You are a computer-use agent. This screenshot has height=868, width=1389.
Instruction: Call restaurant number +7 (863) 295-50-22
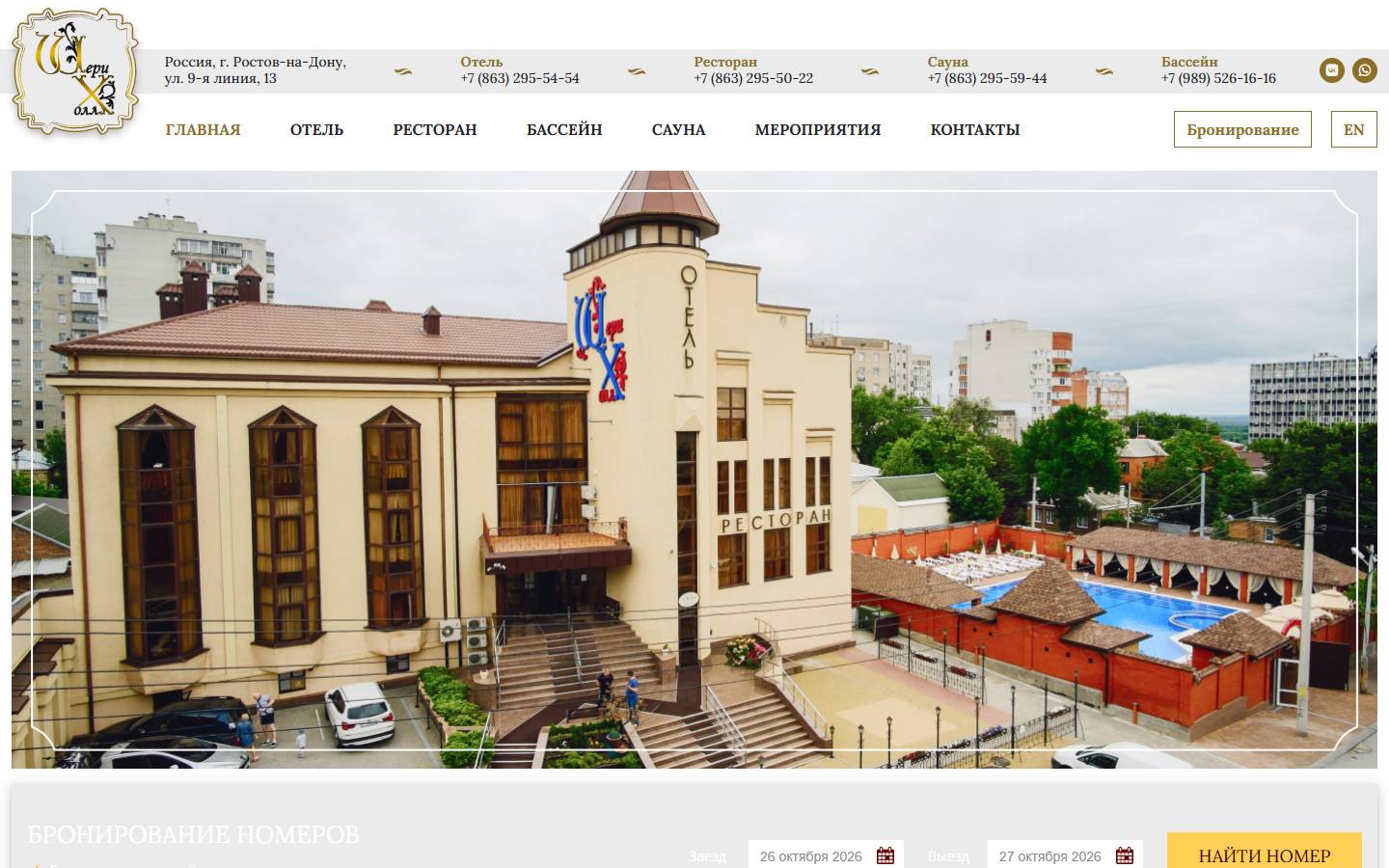[x=753, y=78]
